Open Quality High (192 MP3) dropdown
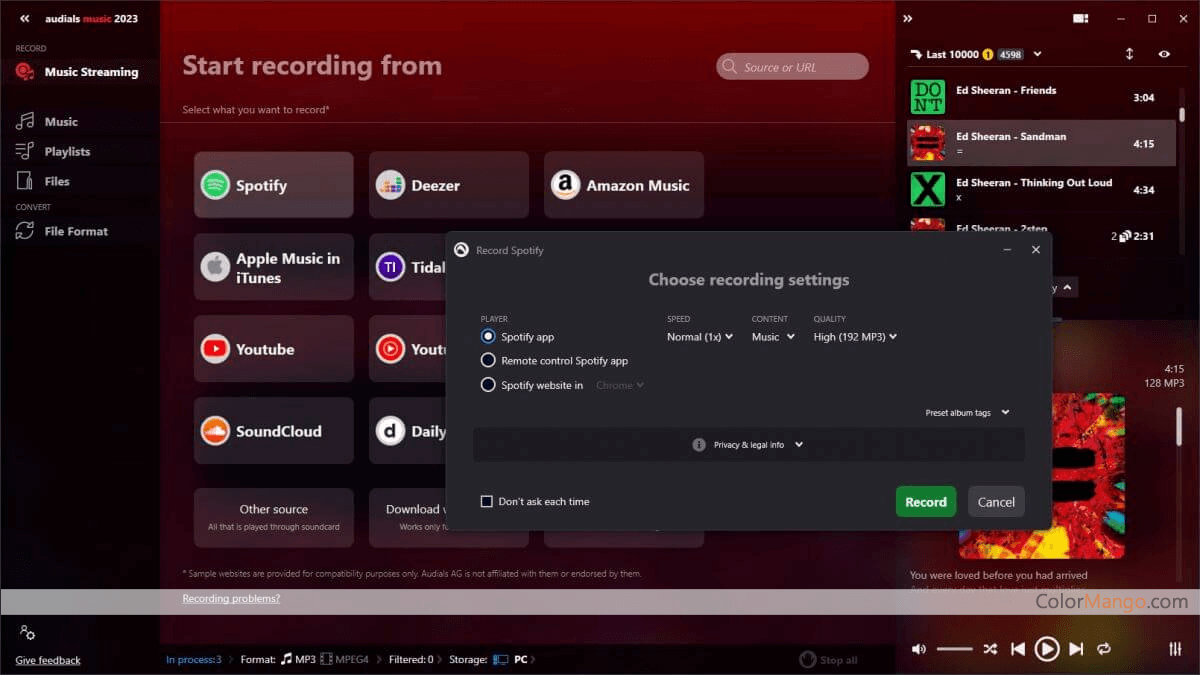This screenshot has width=1200, height=675. (x=855, y=337)
